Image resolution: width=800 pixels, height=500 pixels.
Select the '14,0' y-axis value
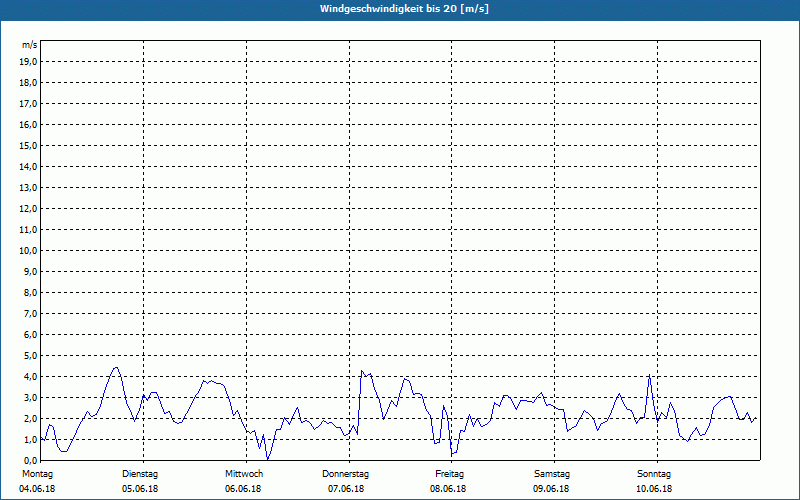click(x=29, y=166)
